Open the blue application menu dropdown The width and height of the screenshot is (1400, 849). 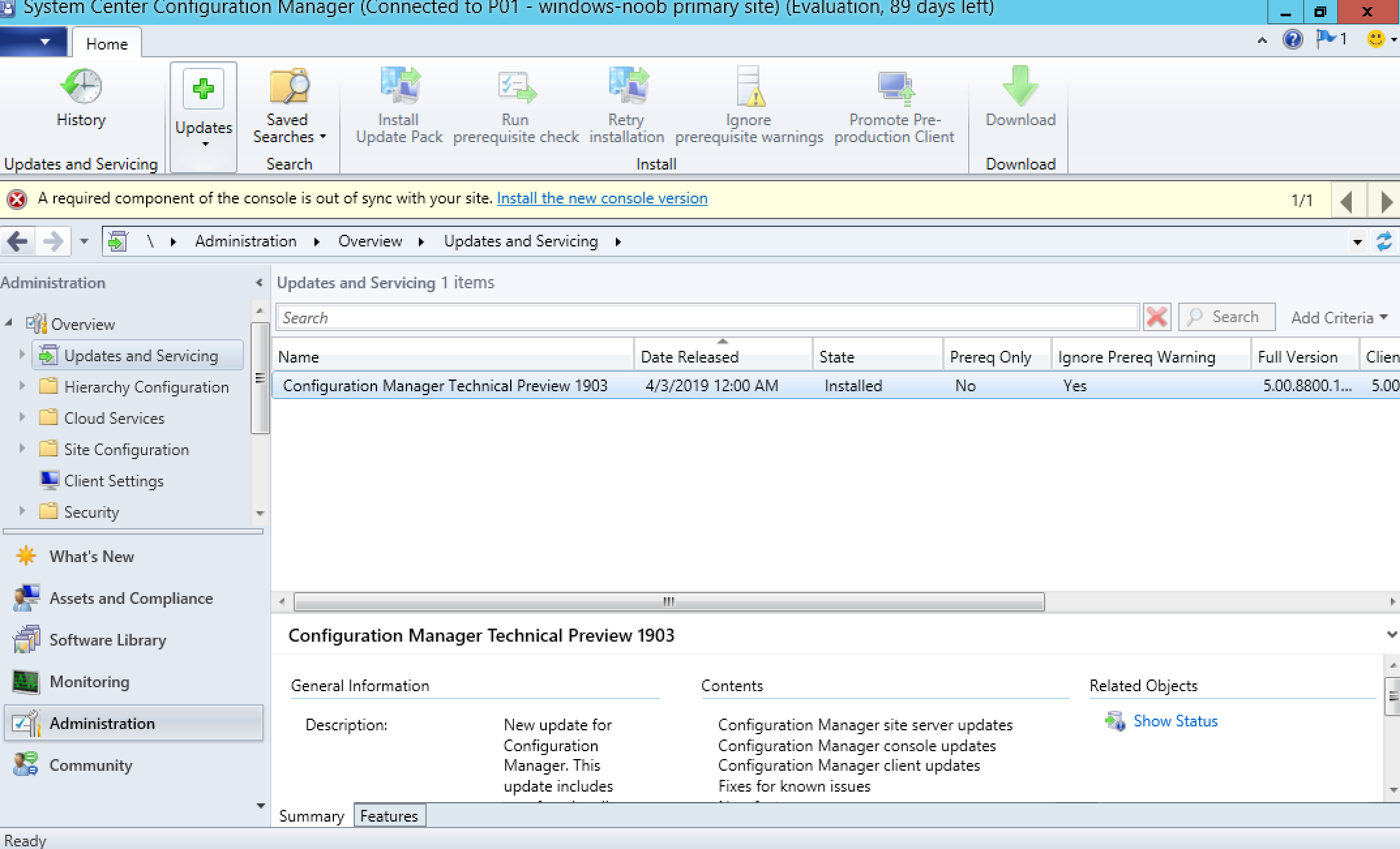[x=33, y=42]
